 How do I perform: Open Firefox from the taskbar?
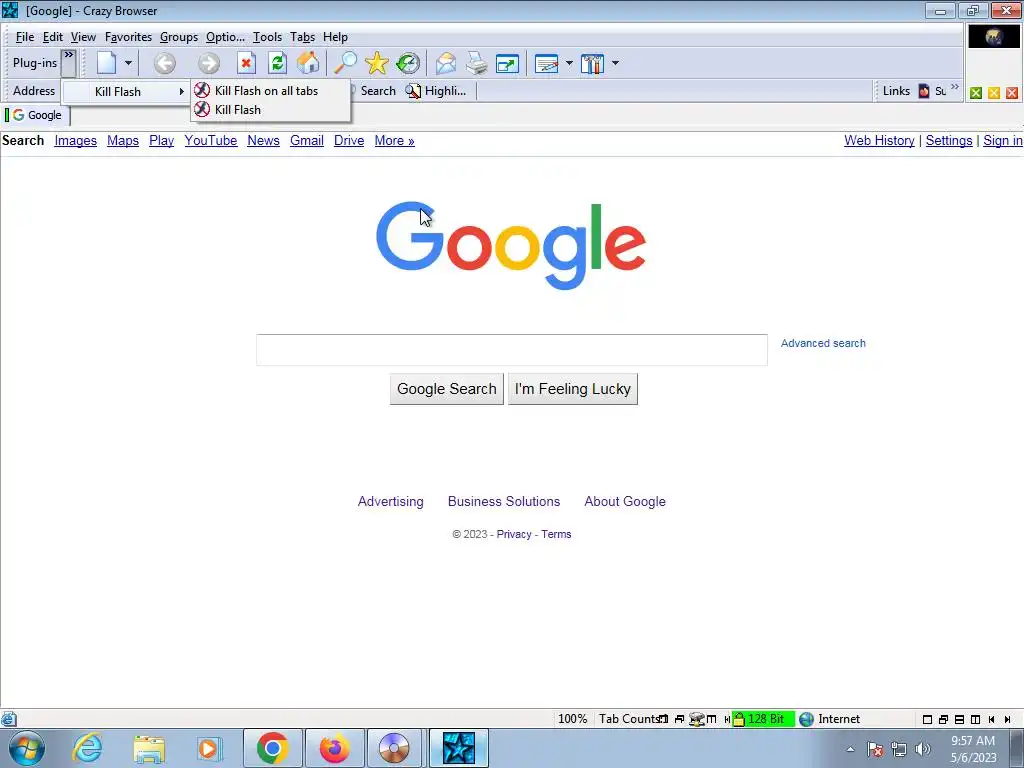pyautogui.click(x=334, y=748)
